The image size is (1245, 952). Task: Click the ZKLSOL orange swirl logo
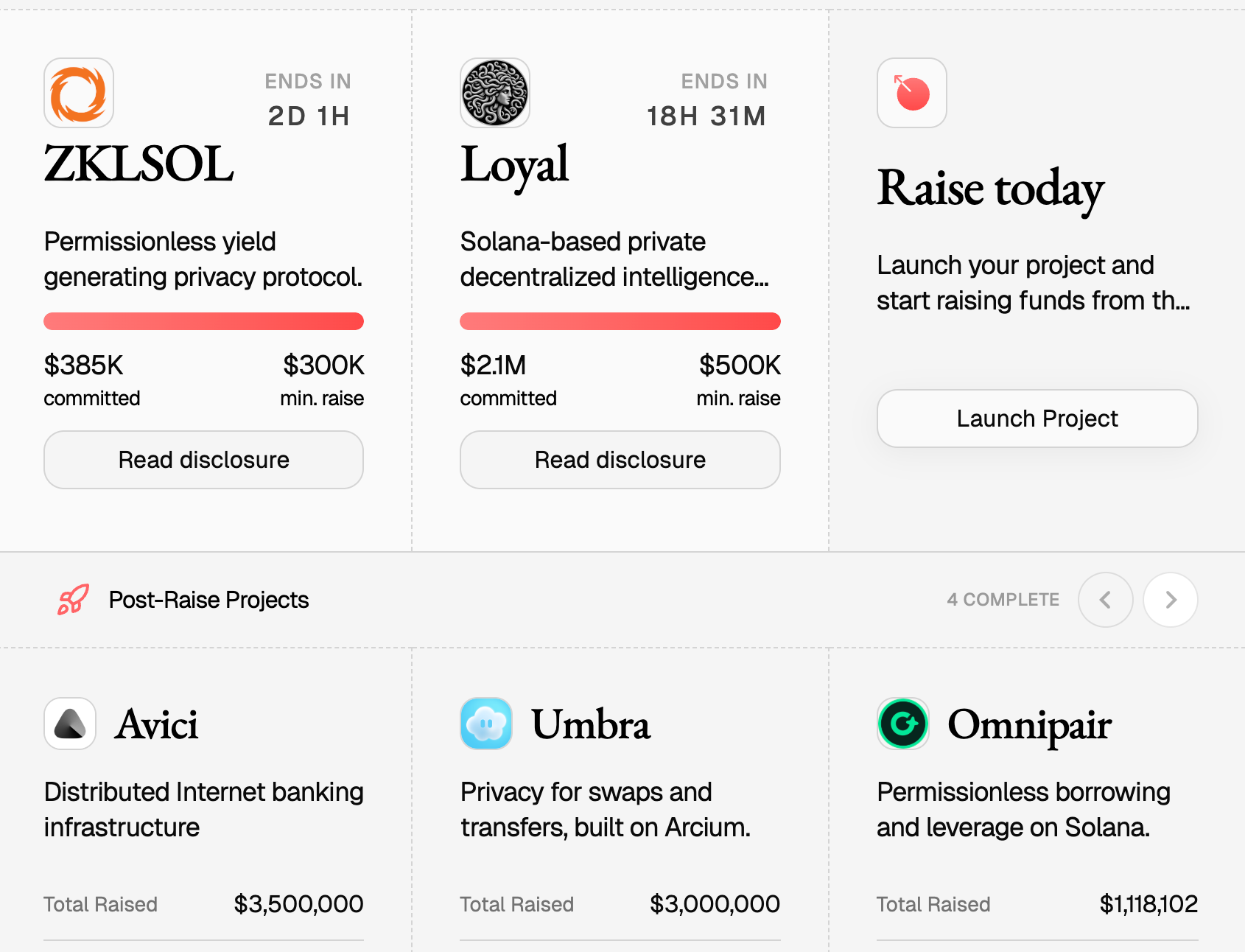(78, 93)
